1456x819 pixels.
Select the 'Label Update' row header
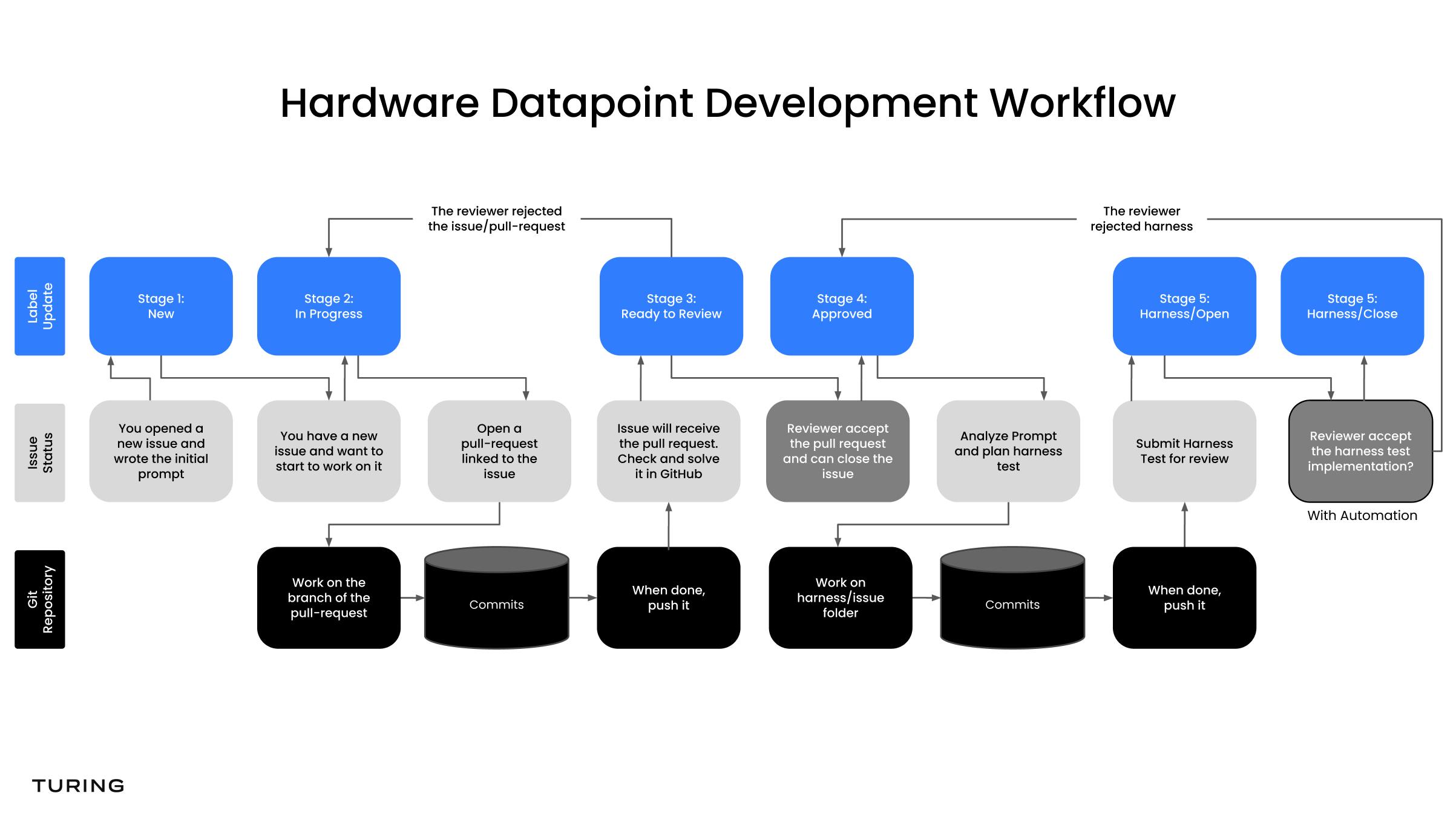coord(40,306)
